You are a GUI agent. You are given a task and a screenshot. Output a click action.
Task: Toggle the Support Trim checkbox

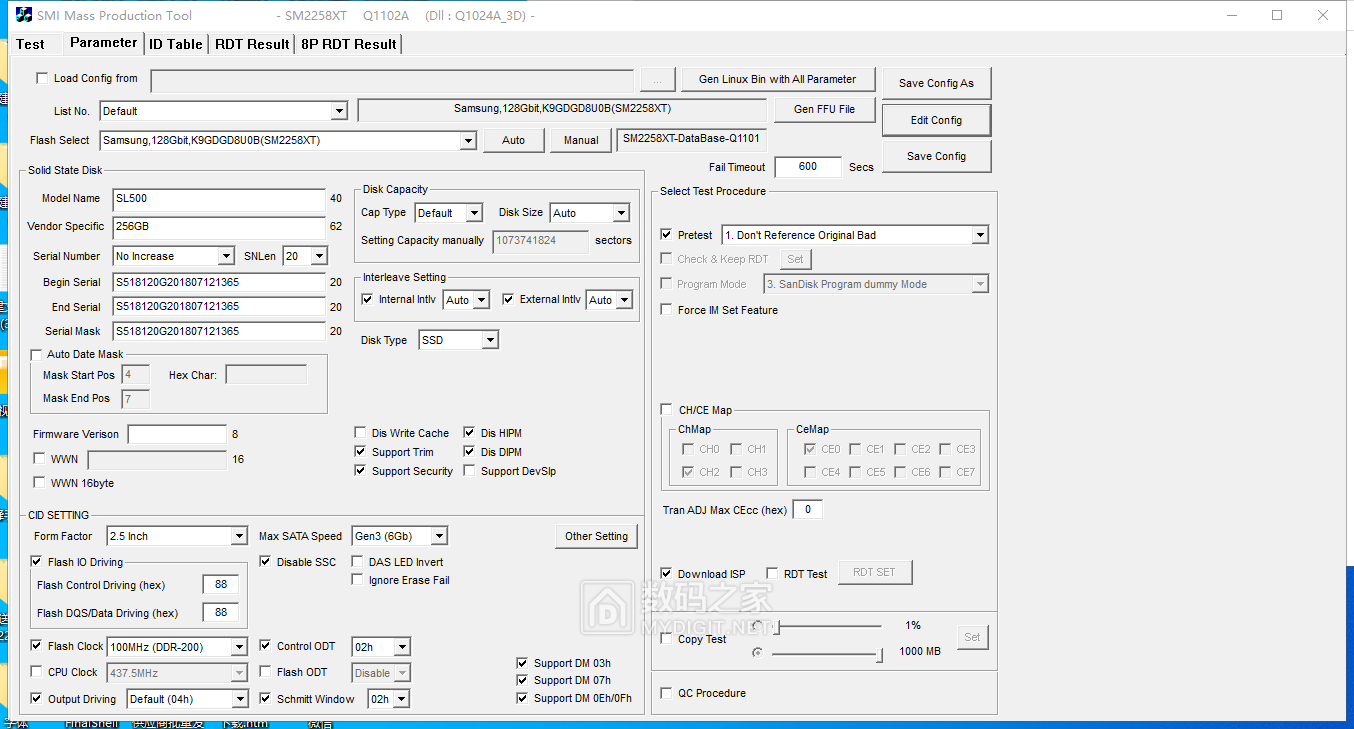pyautogui.click(x=361, y=452)
